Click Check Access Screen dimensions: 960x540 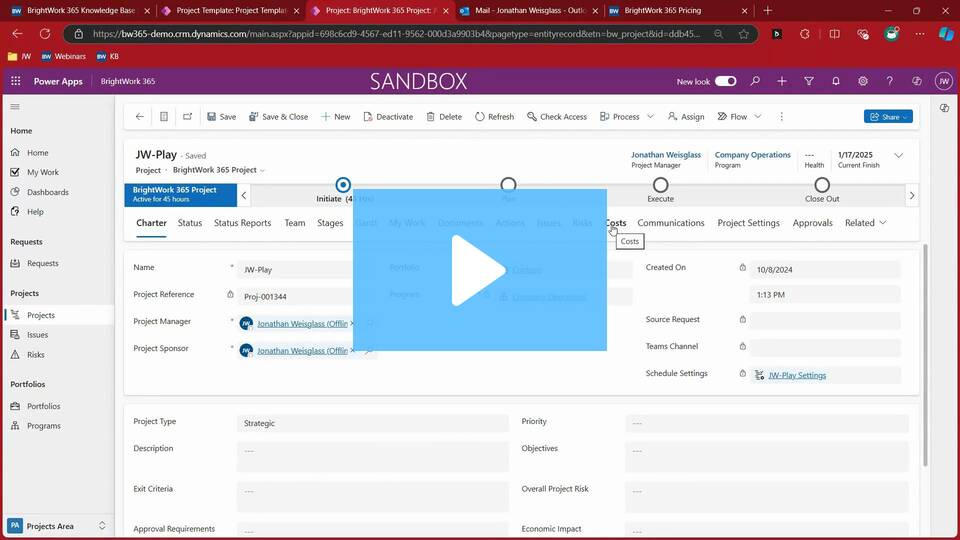(x=557, y=116)
